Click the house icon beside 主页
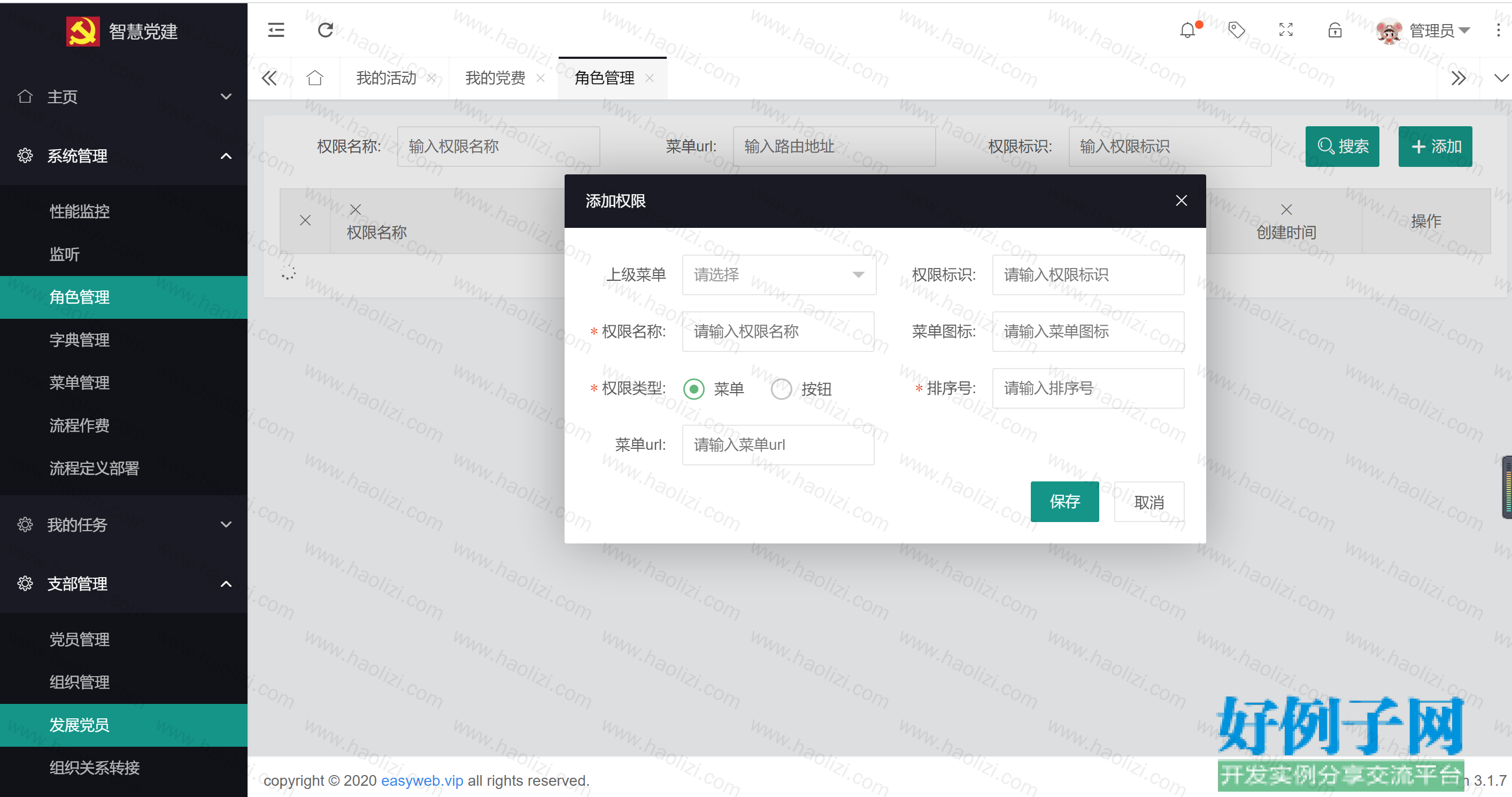The height and width of the screenshot is (797, 1512). pyautogui.click(x=25, y=96)
